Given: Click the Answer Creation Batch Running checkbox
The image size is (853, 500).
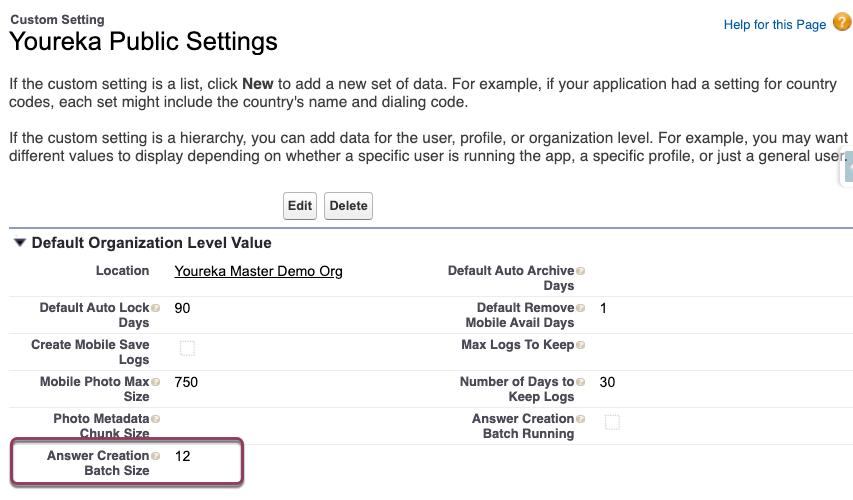Looking at the screenshot, I should (x=612, y=422).
